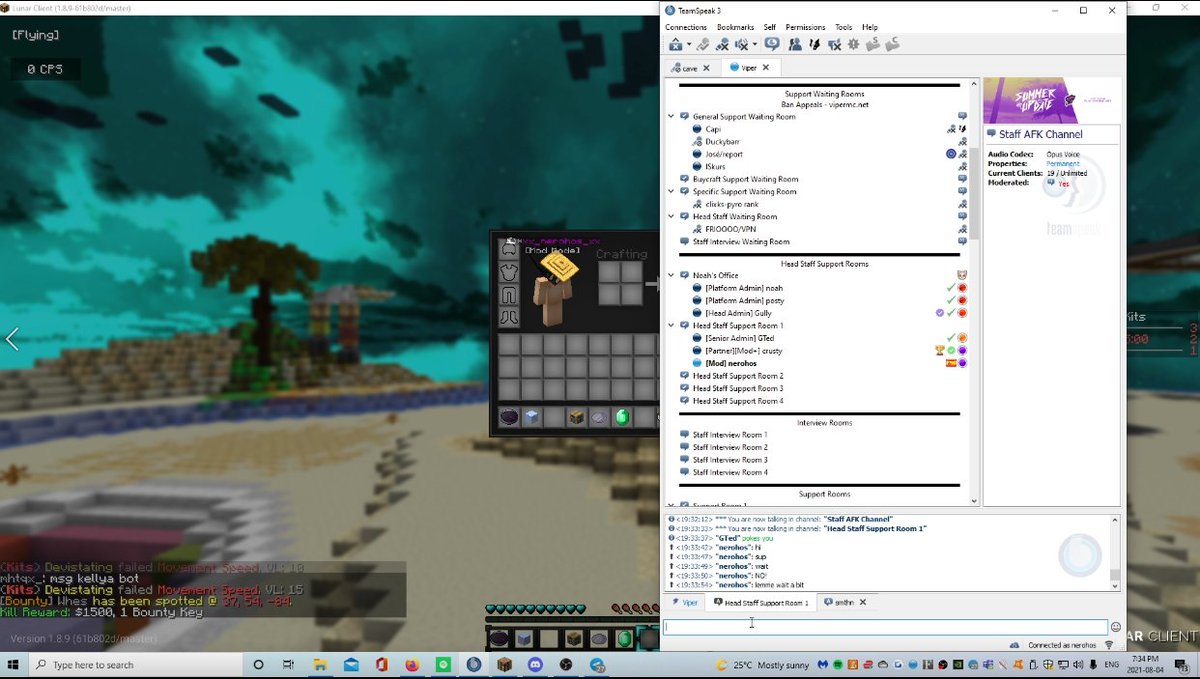1200x679 pixels.
Task: Open the Permissions menu
Action: (x=805, y=27)
